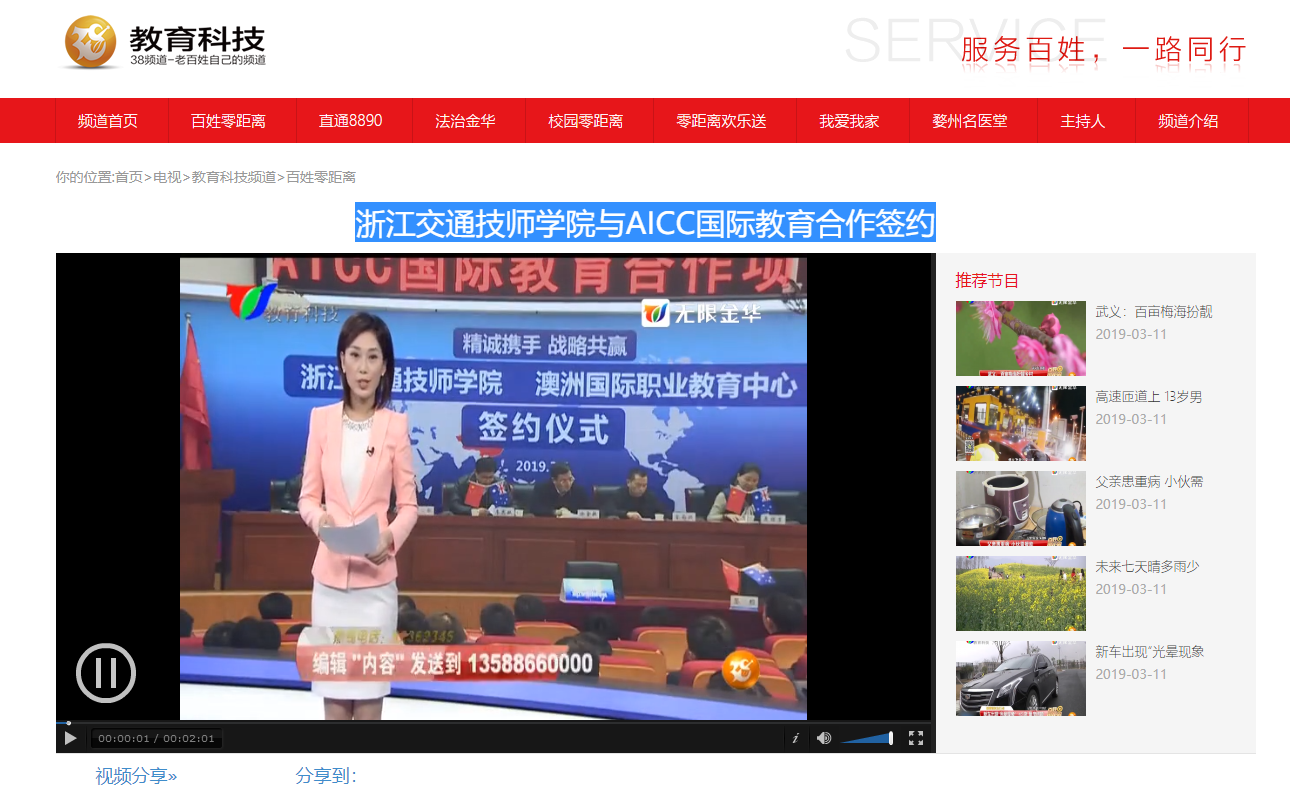Open thumbnail for 高速匝道上 13岁男

pos(1020,423)
